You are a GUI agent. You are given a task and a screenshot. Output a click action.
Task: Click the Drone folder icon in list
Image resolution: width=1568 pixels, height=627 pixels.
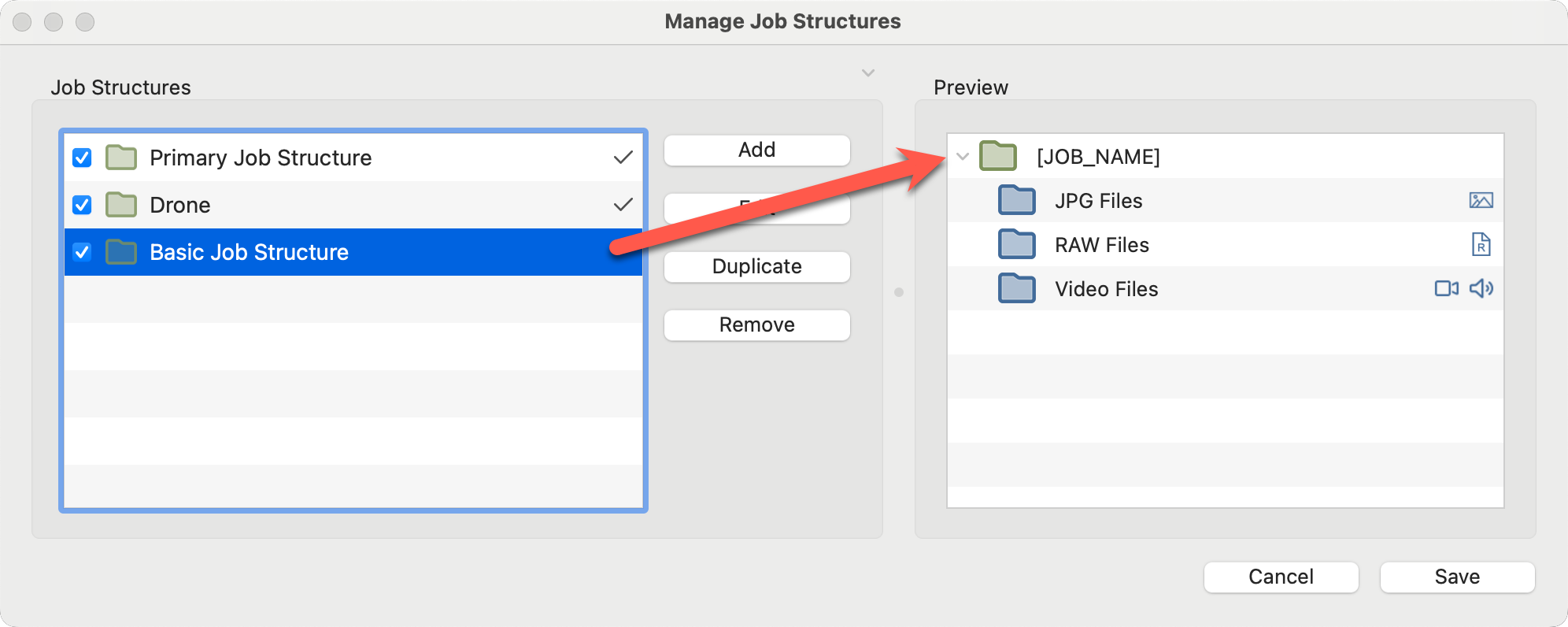pos(121,205)
